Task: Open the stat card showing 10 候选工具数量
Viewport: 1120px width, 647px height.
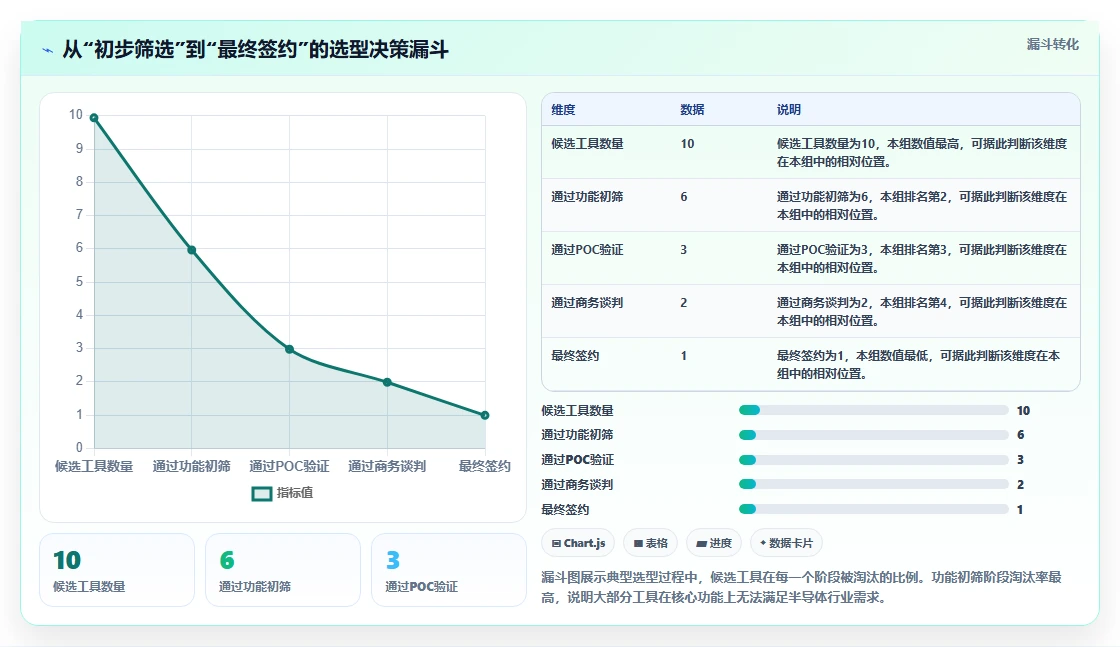Action: [x=117, y=570]
